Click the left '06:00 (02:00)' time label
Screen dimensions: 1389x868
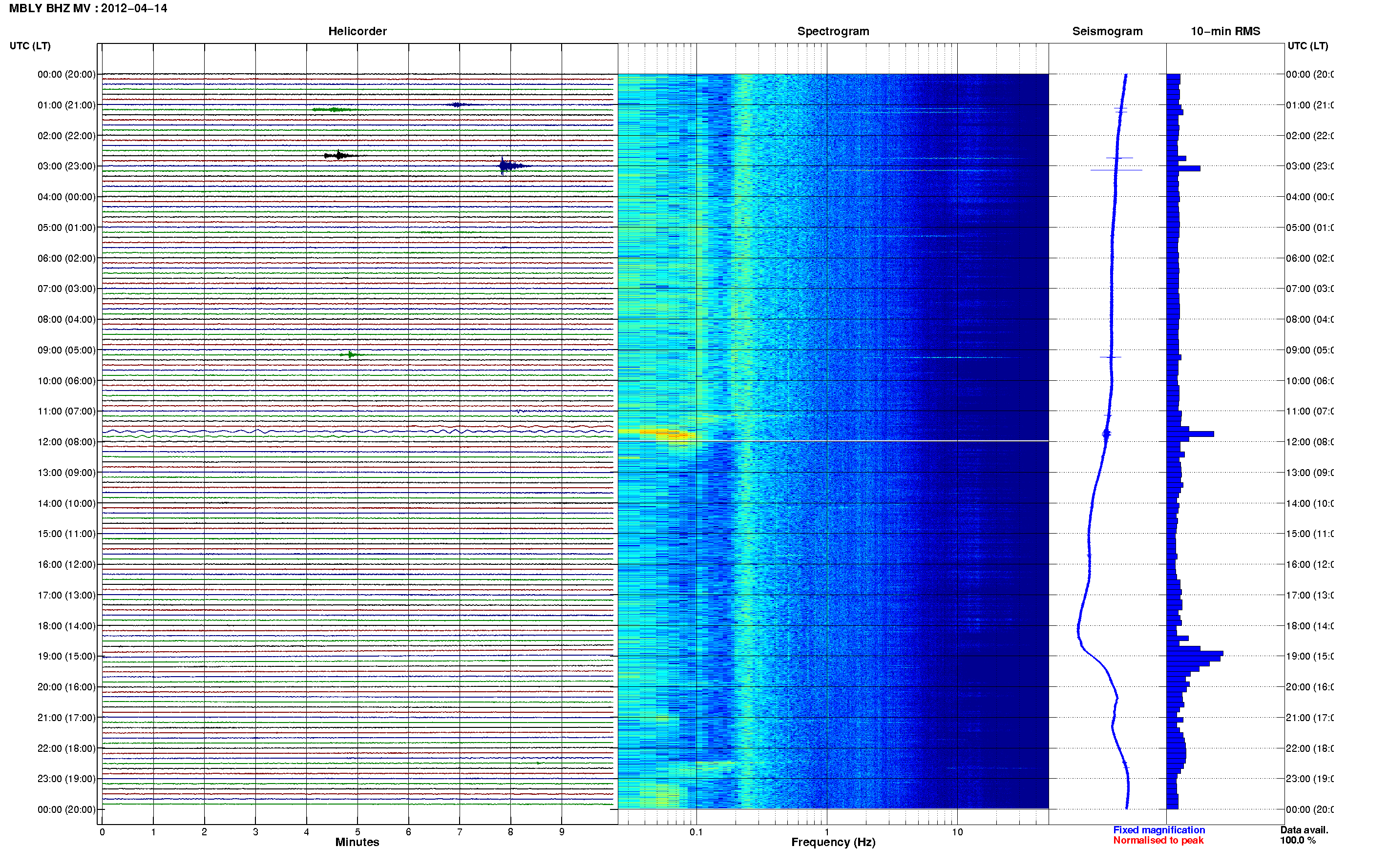tap(66, 258)
